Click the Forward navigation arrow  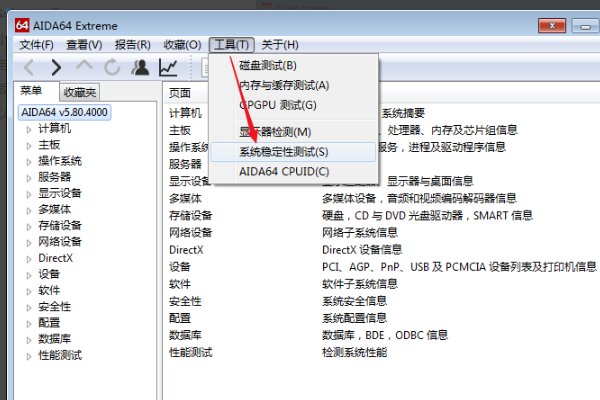(x=56, y=68)
